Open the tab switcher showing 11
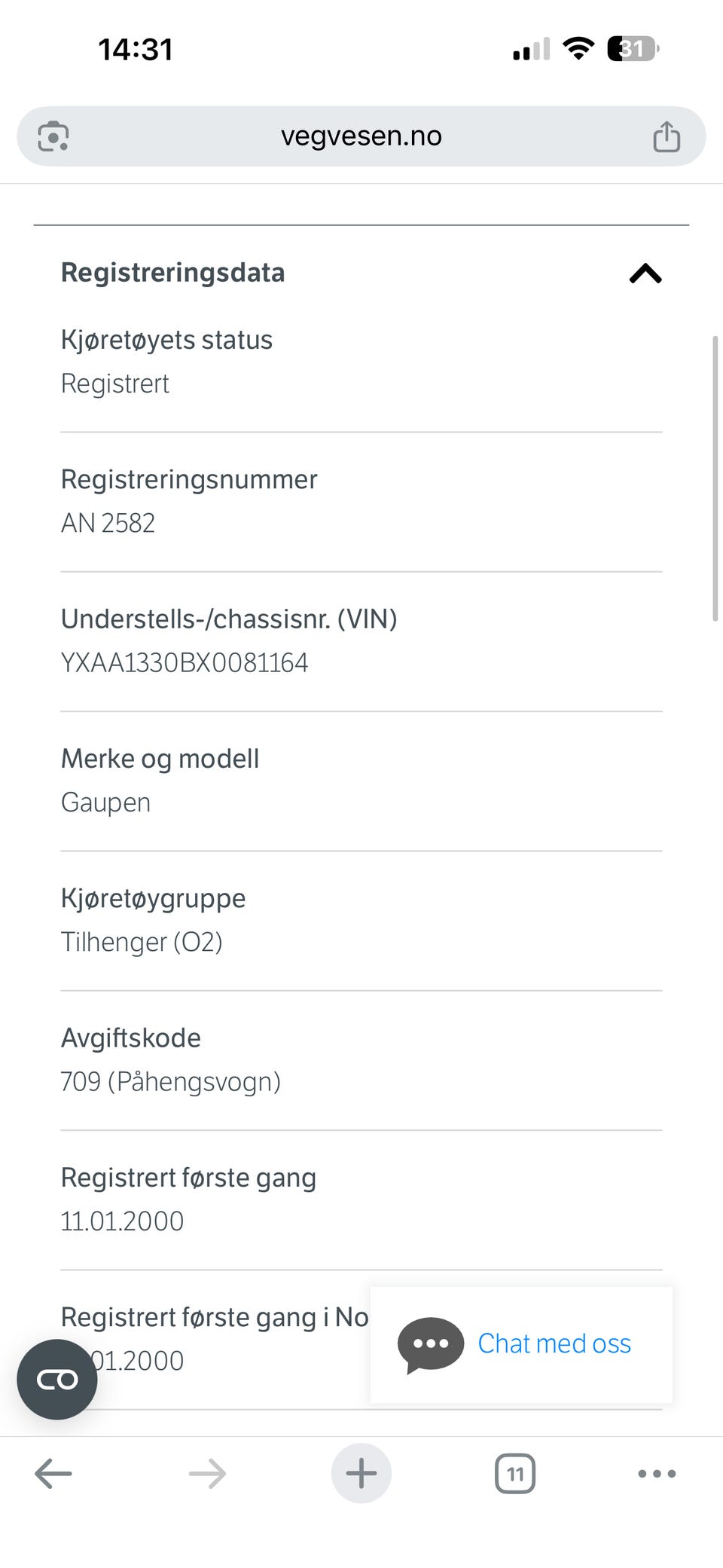The width and height of the screenshot is (723, 1568). click(x=515, y=1473)
